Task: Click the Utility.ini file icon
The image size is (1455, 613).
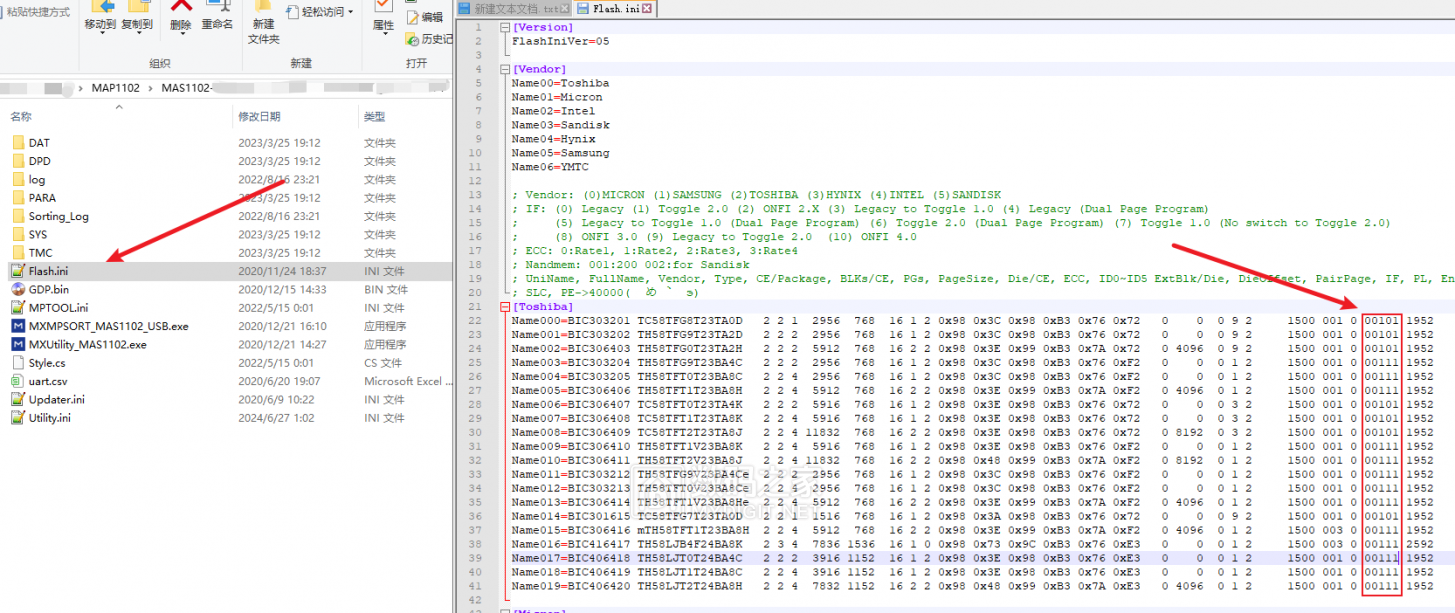Action: coord(18,418)
